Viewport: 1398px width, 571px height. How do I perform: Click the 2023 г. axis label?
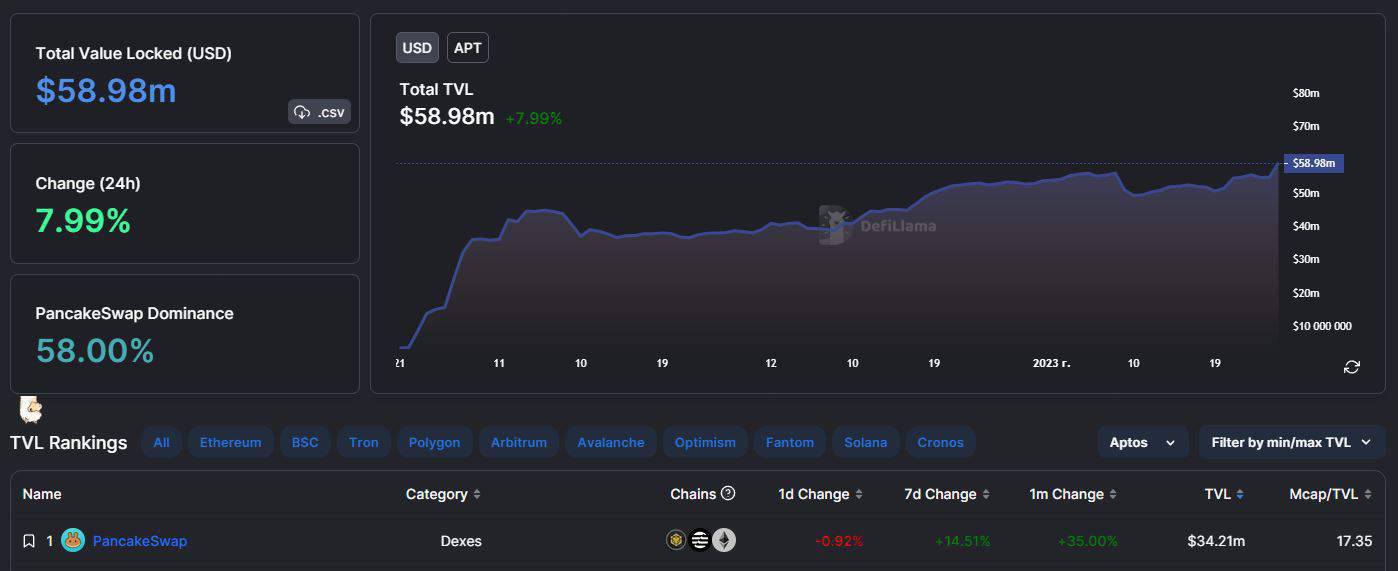[x=1052, y=363]
